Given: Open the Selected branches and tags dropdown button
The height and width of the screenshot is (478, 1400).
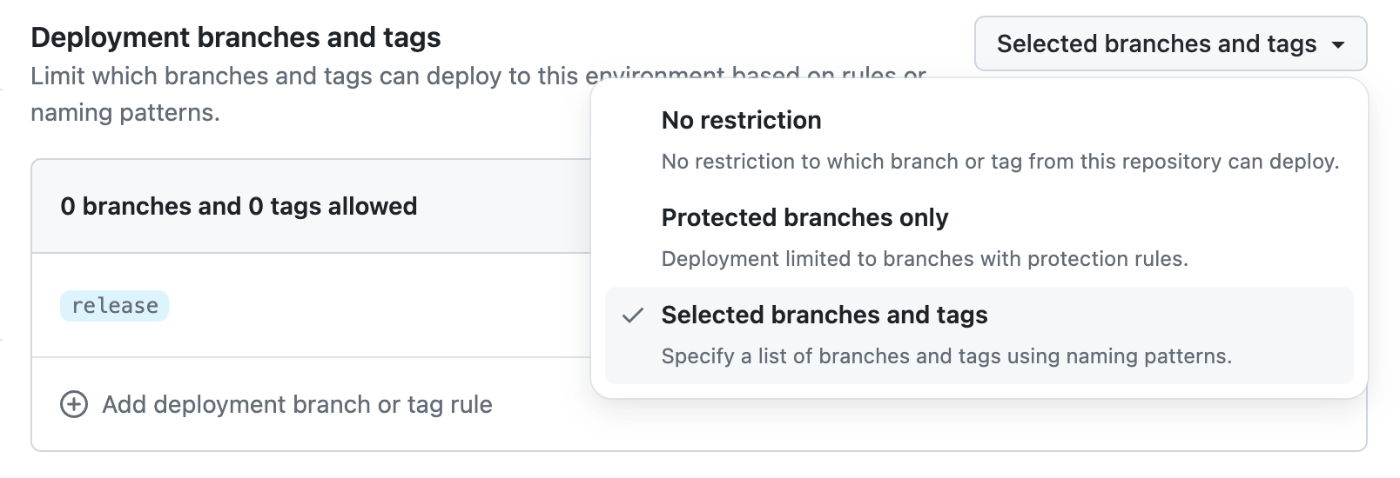Looking at the screenshot, I should [x=1170, y=44].
